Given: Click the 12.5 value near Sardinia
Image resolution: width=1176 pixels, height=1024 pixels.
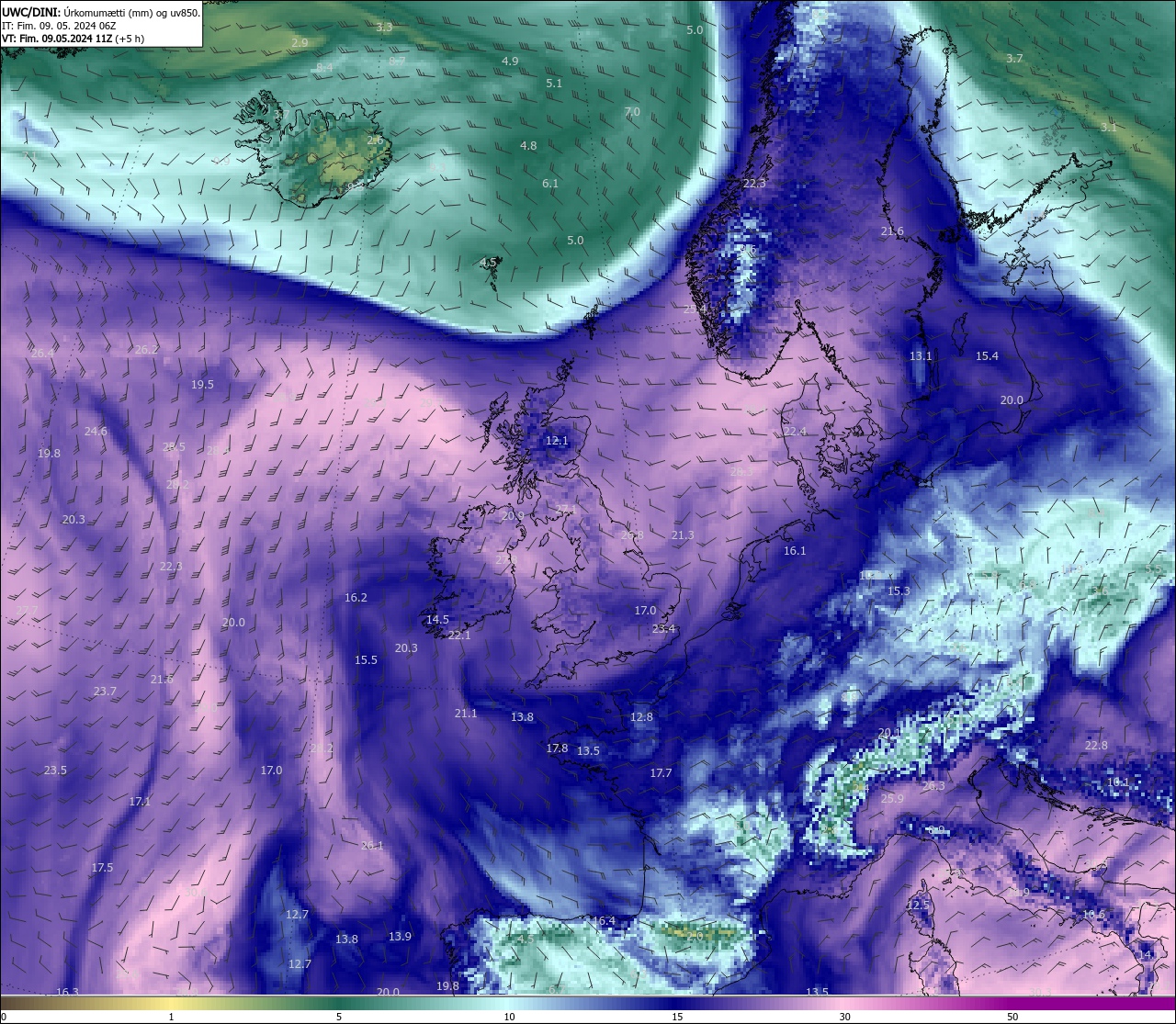Looking at the screenshot, I should [x=918, y=905].
